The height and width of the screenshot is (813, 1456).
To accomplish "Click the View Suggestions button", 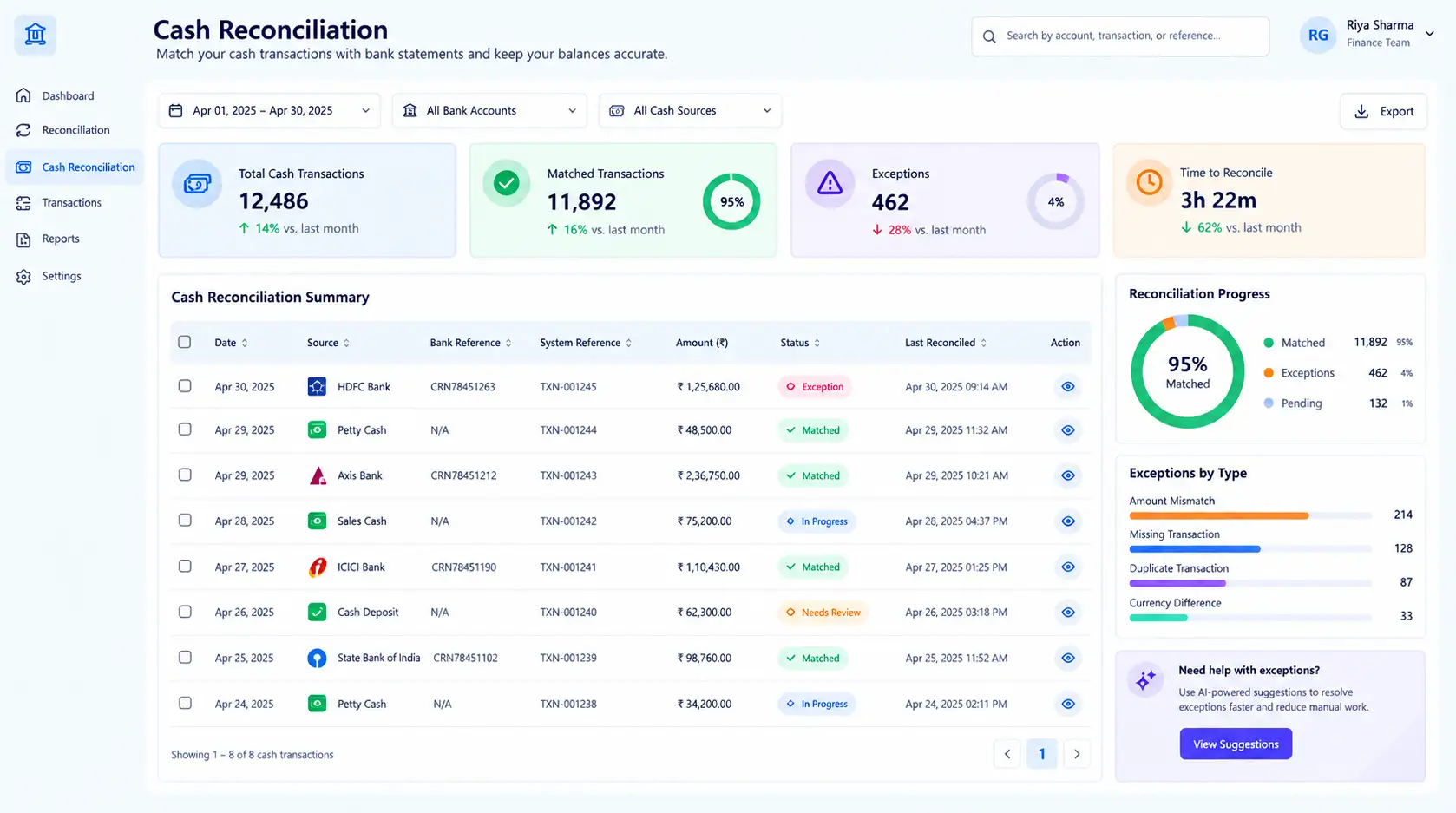I will point(1236,744).
